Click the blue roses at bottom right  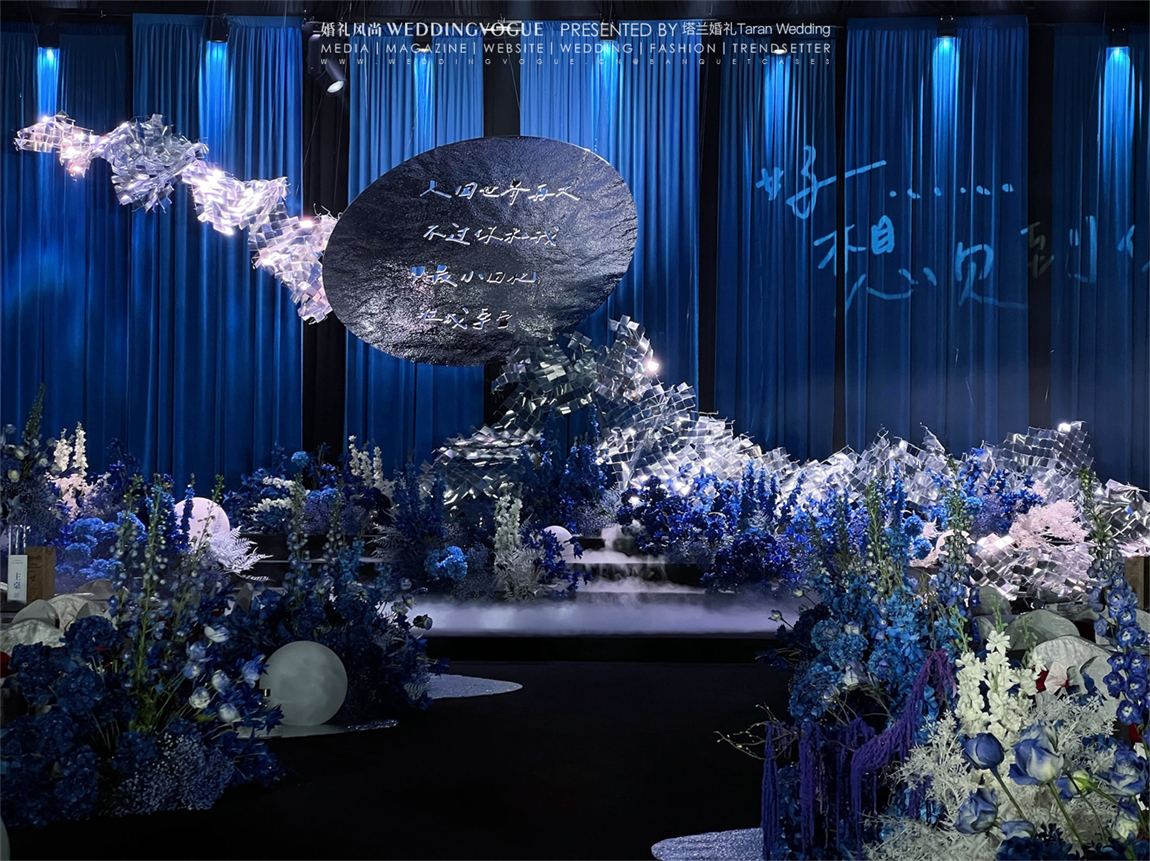click(1030, 760)
